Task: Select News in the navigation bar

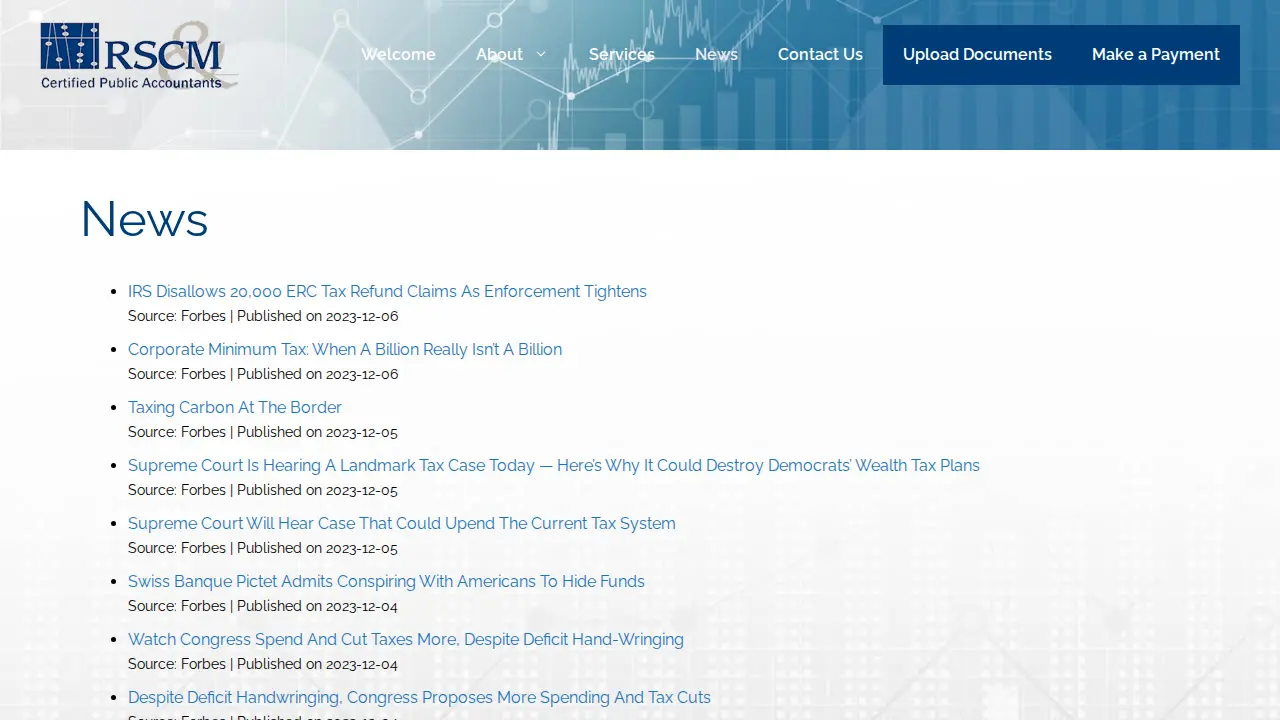Action: (x=716, y=55)
